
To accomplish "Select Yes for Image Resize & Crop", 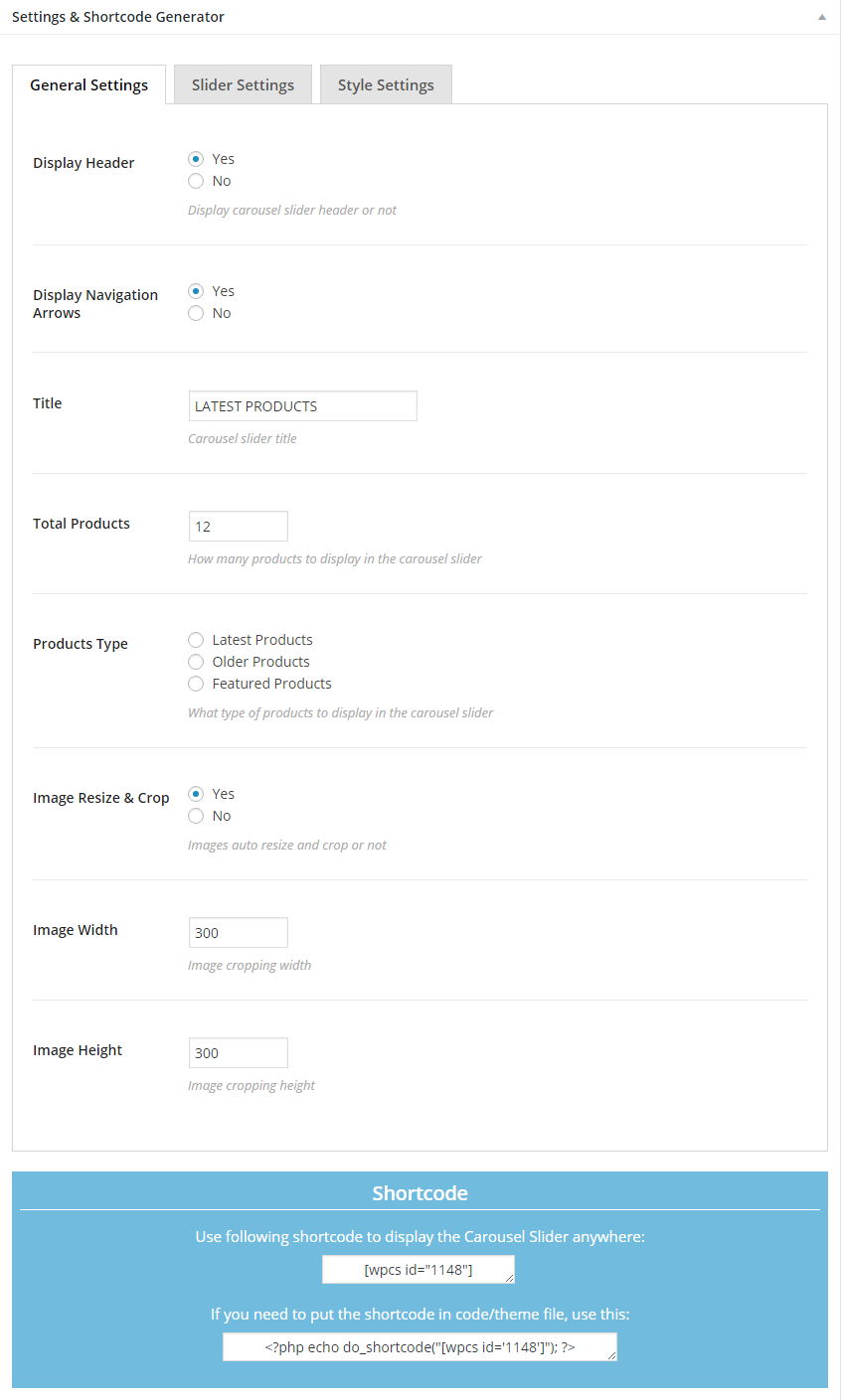I will (196, 794).
